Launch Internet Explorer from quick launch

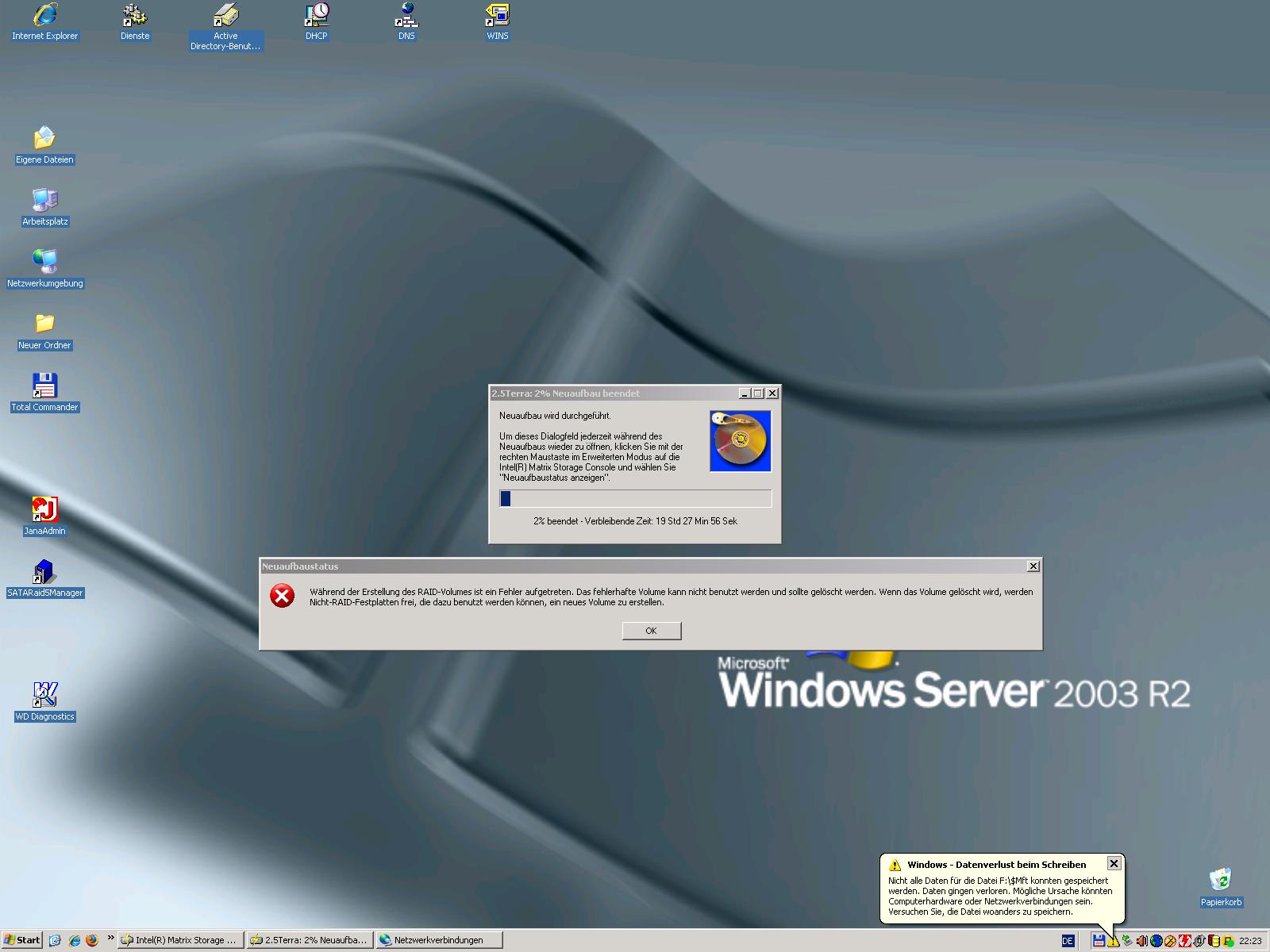click(74, 940)
